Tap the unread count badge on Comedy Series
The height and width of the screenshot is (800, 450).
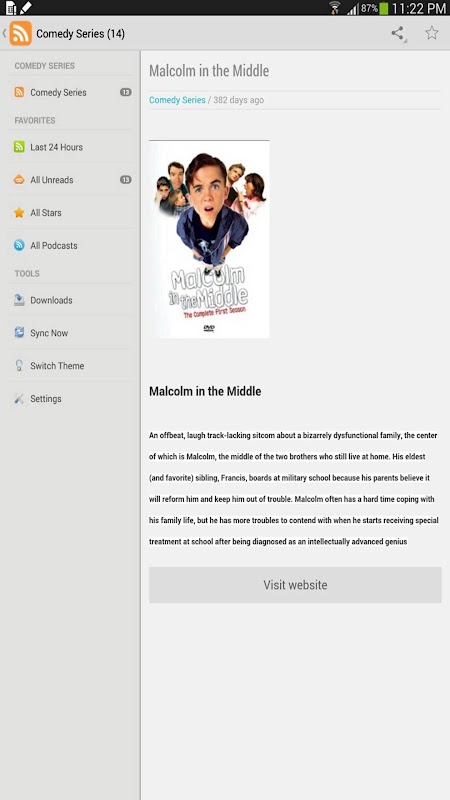pos(126,92)
